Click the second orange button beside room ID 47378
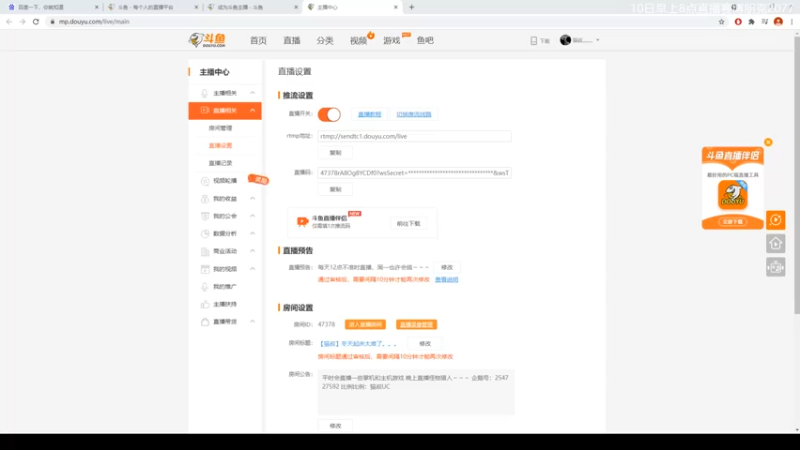The width and height of the screenshot is (800, 450). [416, 324]
